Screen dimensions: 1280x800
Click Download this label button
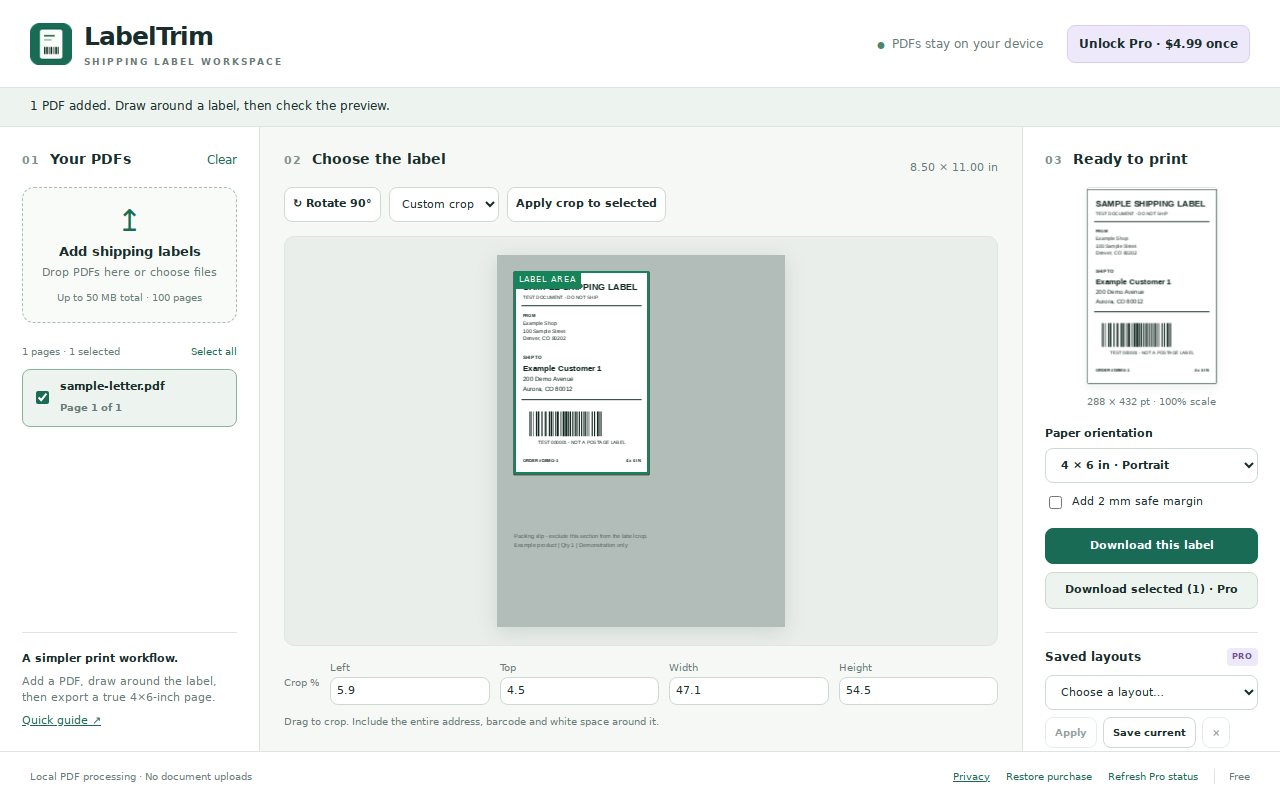tap(1151, 546)
